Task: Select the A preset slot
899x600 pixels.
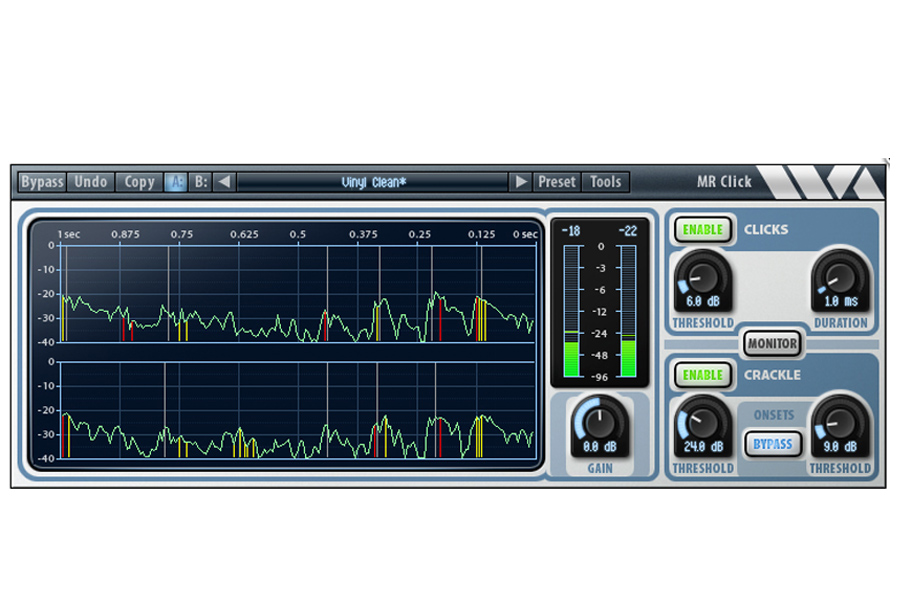Action: 175,182
